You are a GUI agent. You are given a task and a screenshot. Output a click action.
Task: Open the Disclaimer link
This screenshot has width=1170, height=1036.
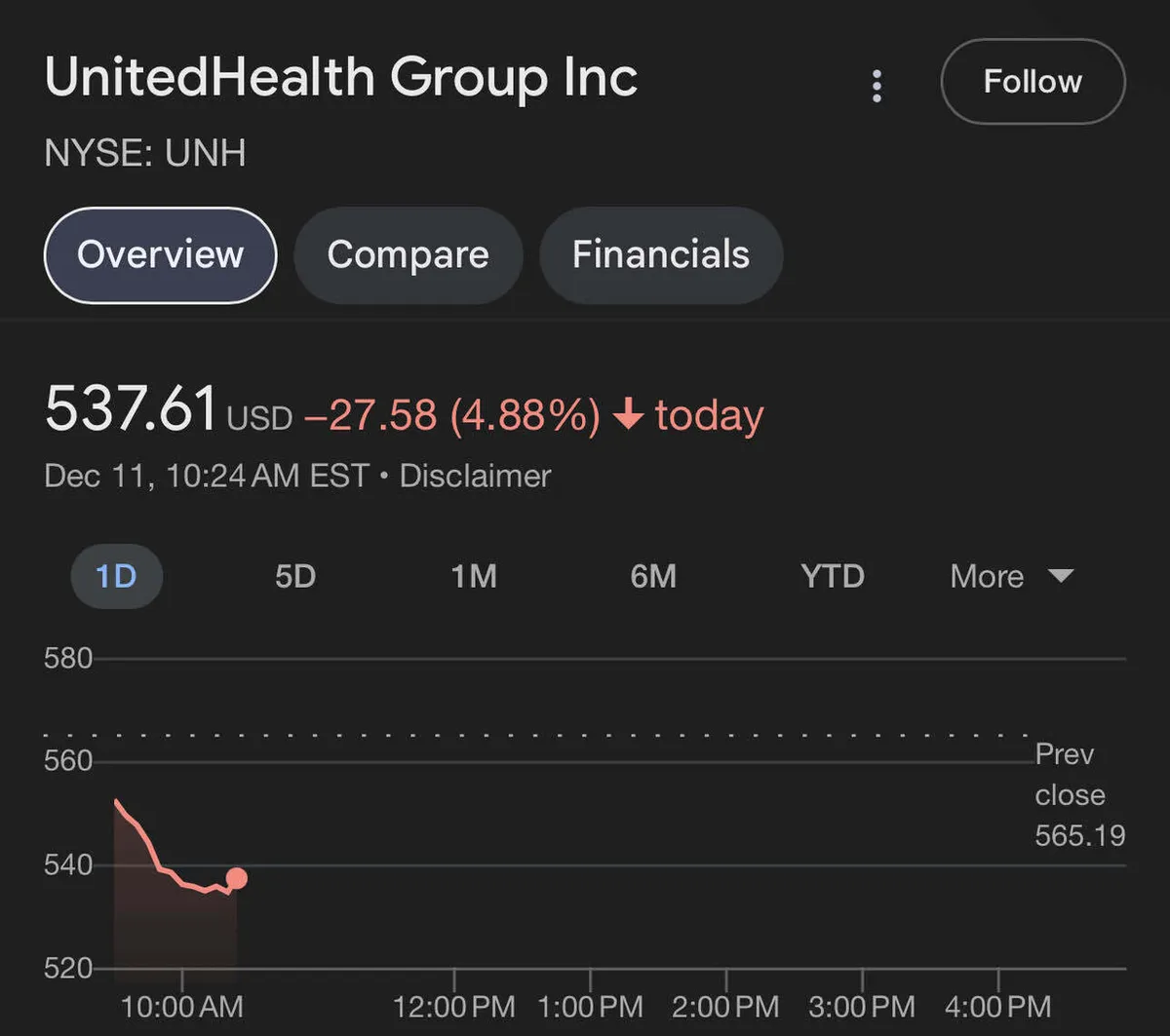click(475, 477)
